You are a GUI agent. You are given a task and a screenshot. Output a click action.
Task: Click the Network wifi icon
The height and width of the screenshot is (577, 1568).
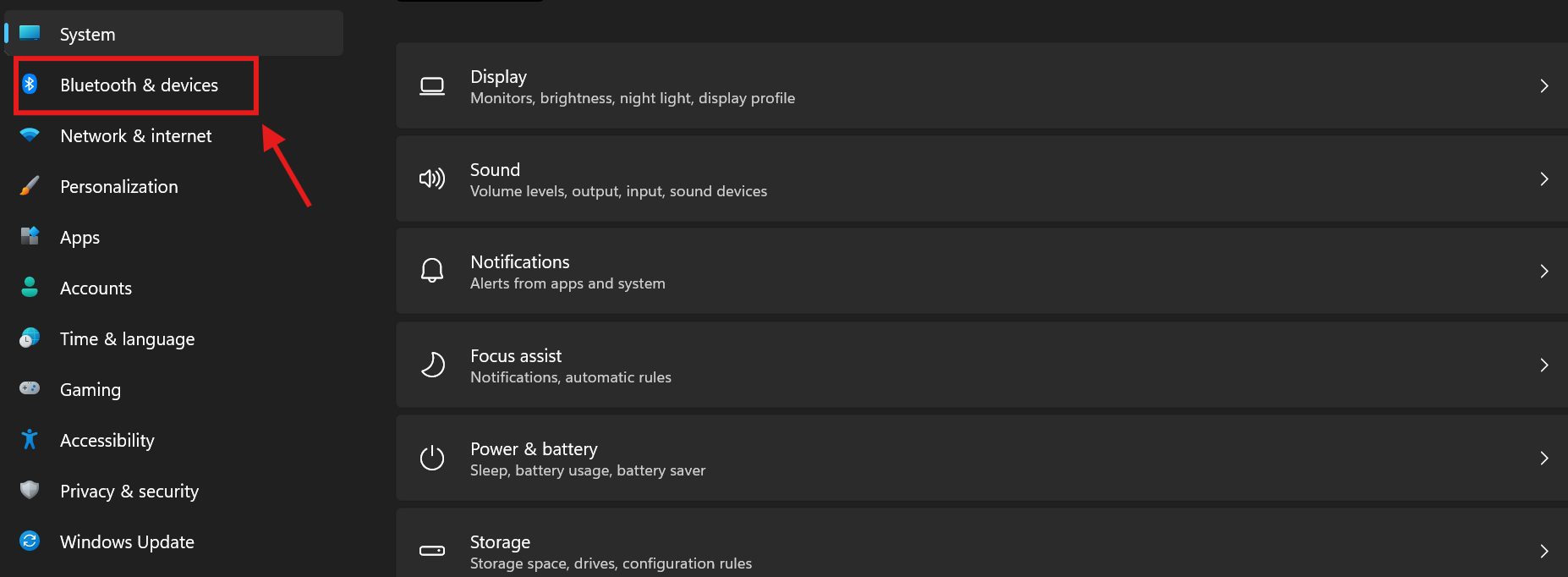(x=30, y=135)
